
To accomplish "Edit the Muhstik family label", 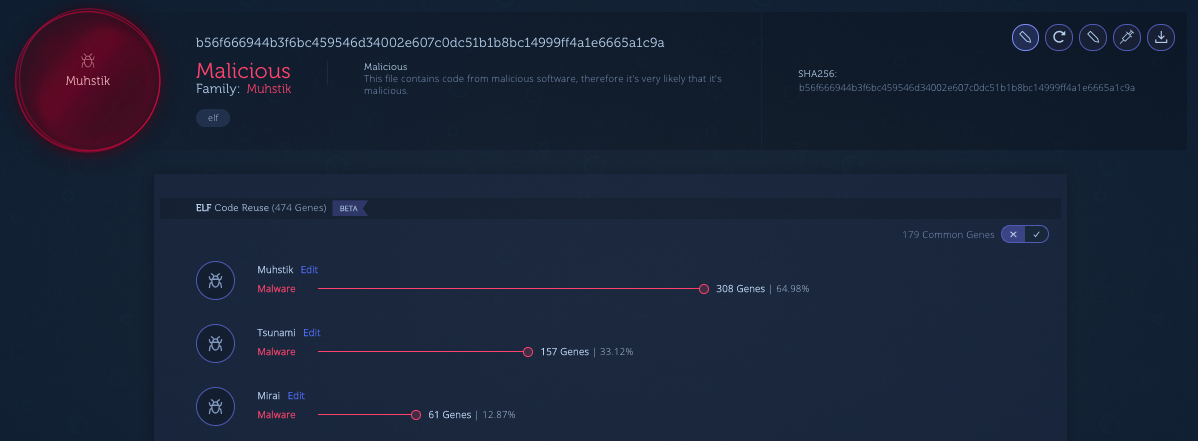I will (x=309, y=270).
